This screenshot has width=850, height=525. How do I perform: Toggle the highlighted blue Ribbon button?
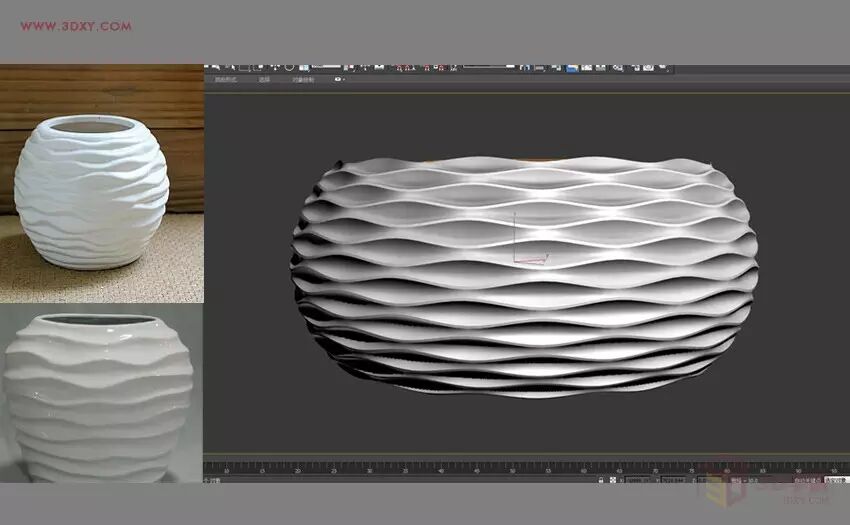(572, 68)
